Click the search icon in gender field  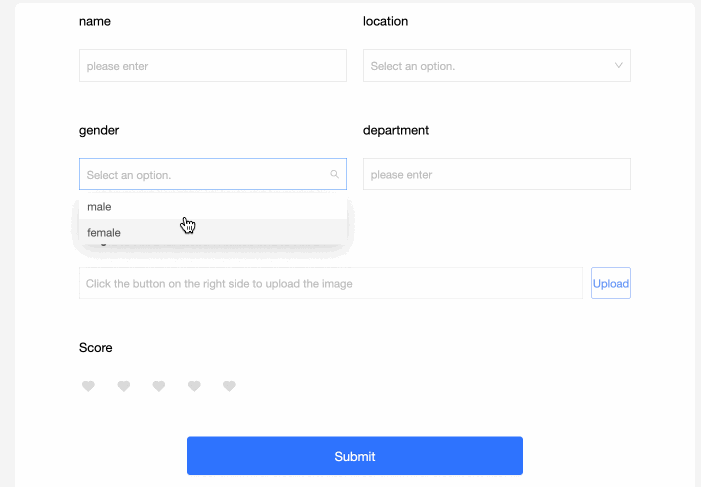[334, 175]
